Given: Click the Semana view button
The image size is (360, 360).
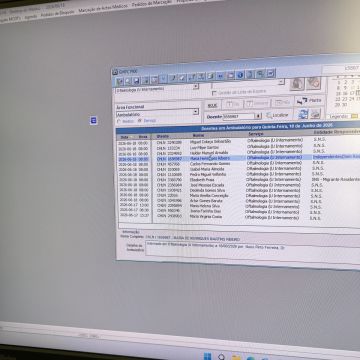Looking at the screenshot, I should point(257,103).
